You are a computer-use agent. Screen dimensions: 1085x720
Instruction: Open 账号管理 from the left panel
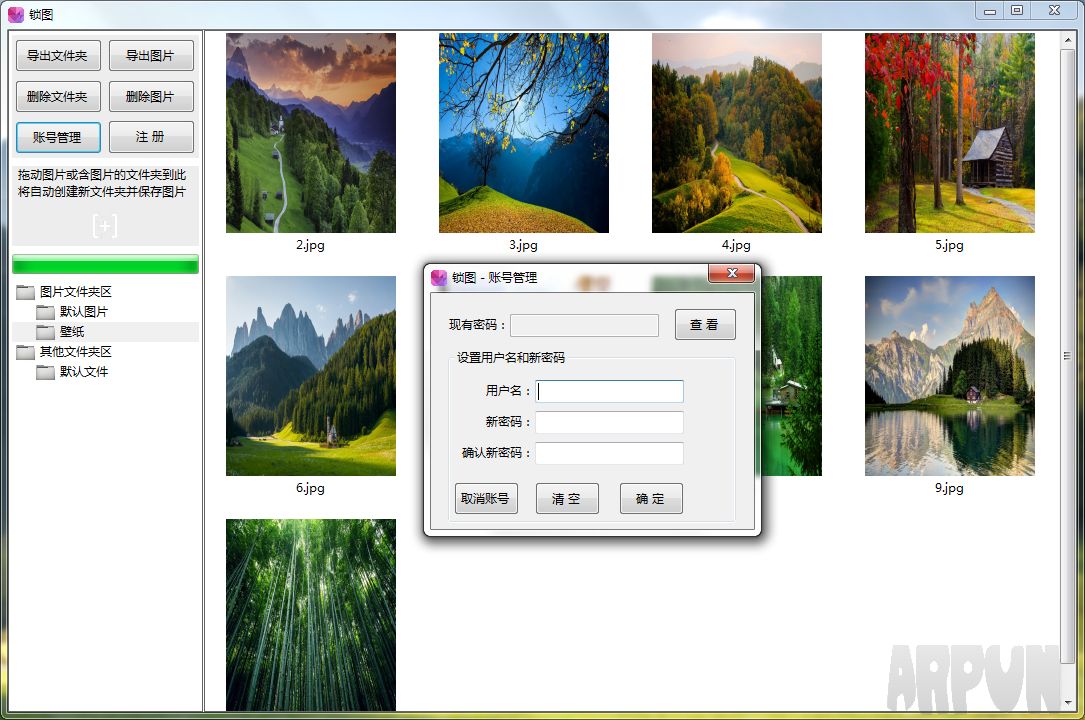pos(57,137)
